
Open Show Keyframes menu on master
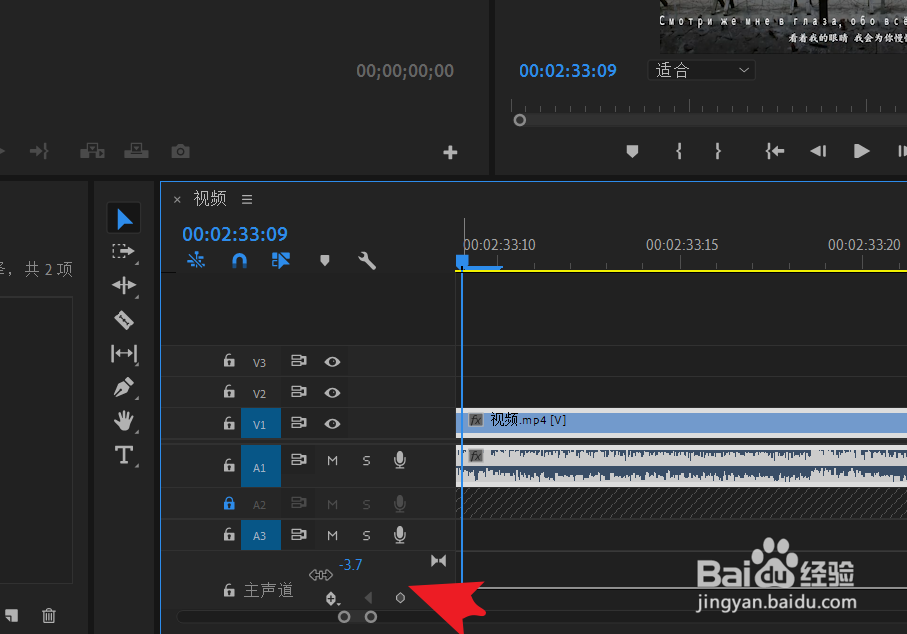[331, 598]
